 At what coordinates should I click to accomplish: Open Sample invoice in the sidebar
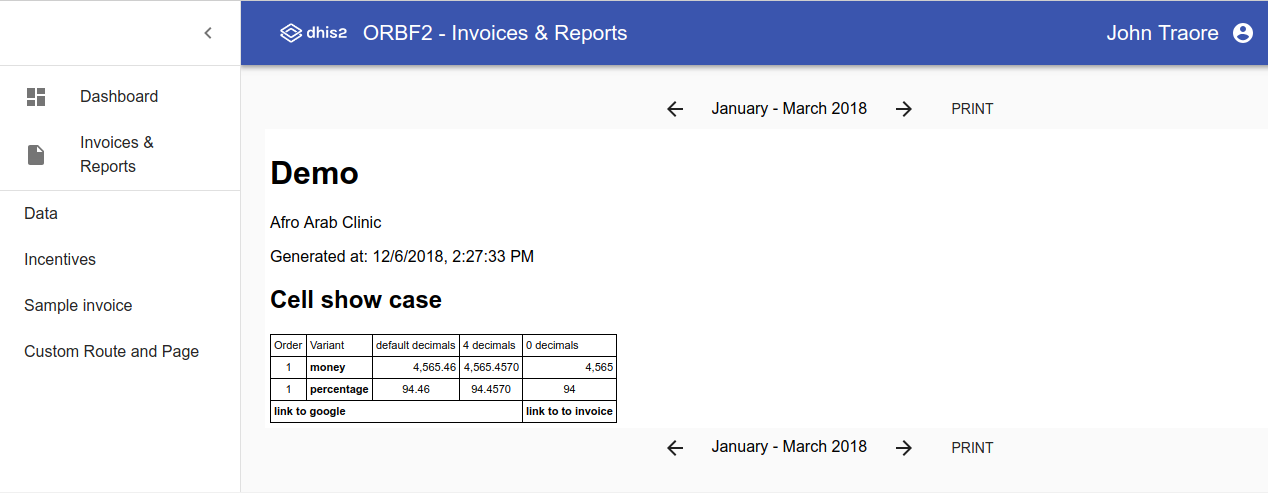point(120,306)
